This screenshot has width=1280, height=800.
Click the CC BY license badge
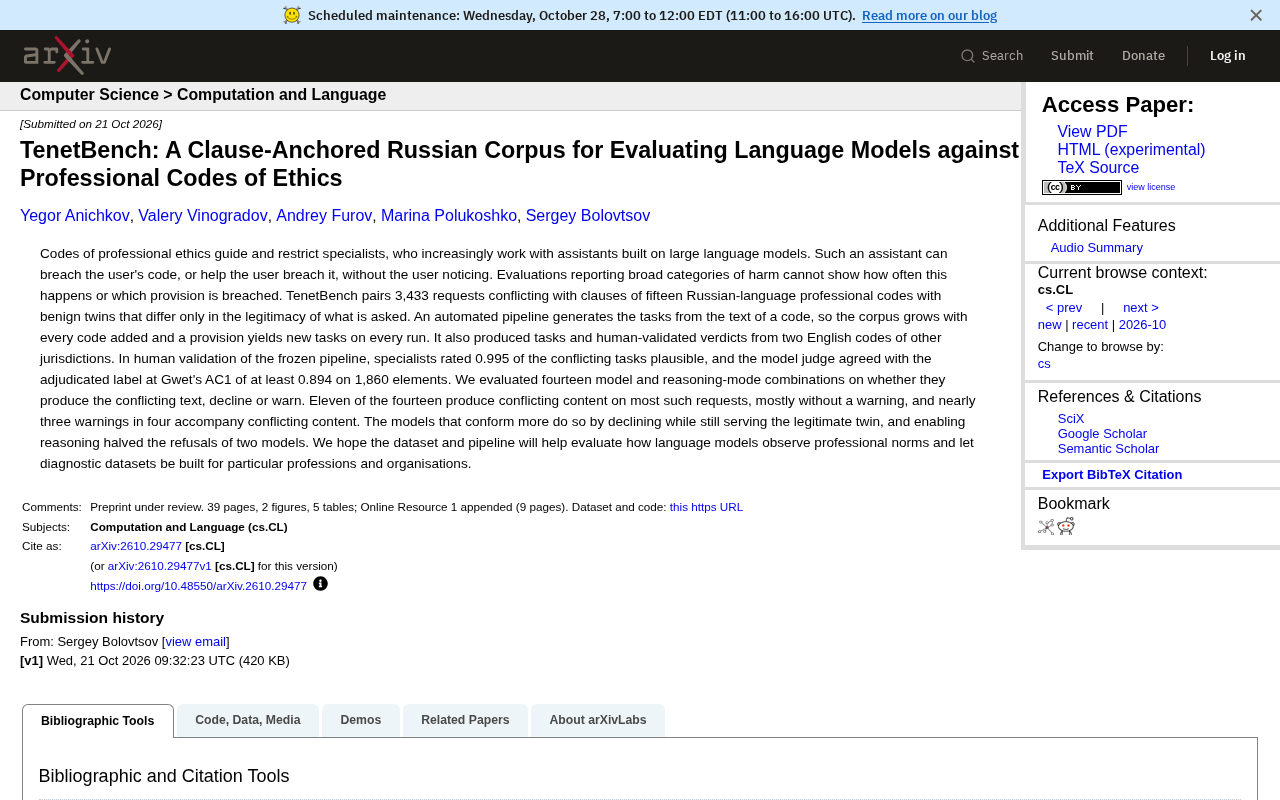click(x=1082, y=187)
